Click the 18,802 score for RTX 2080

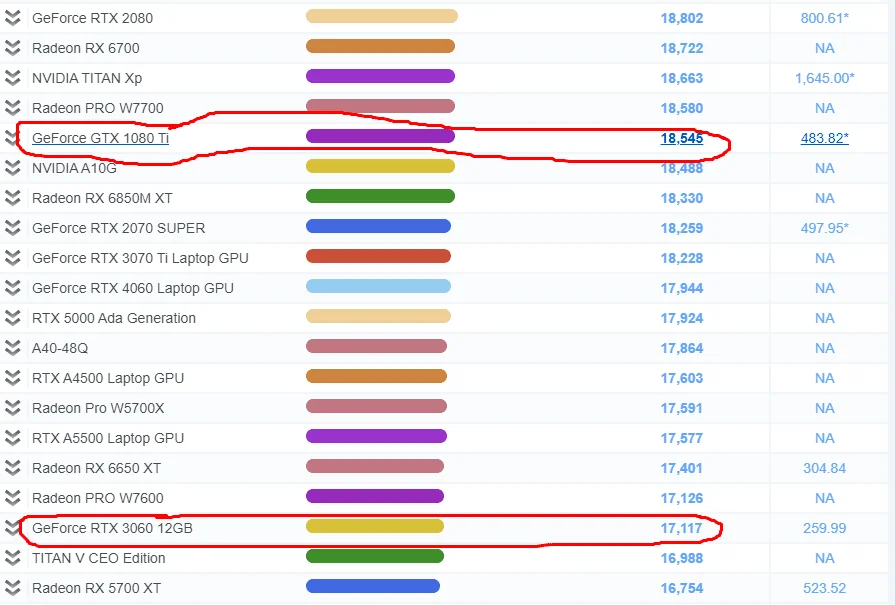coord(682,18)
